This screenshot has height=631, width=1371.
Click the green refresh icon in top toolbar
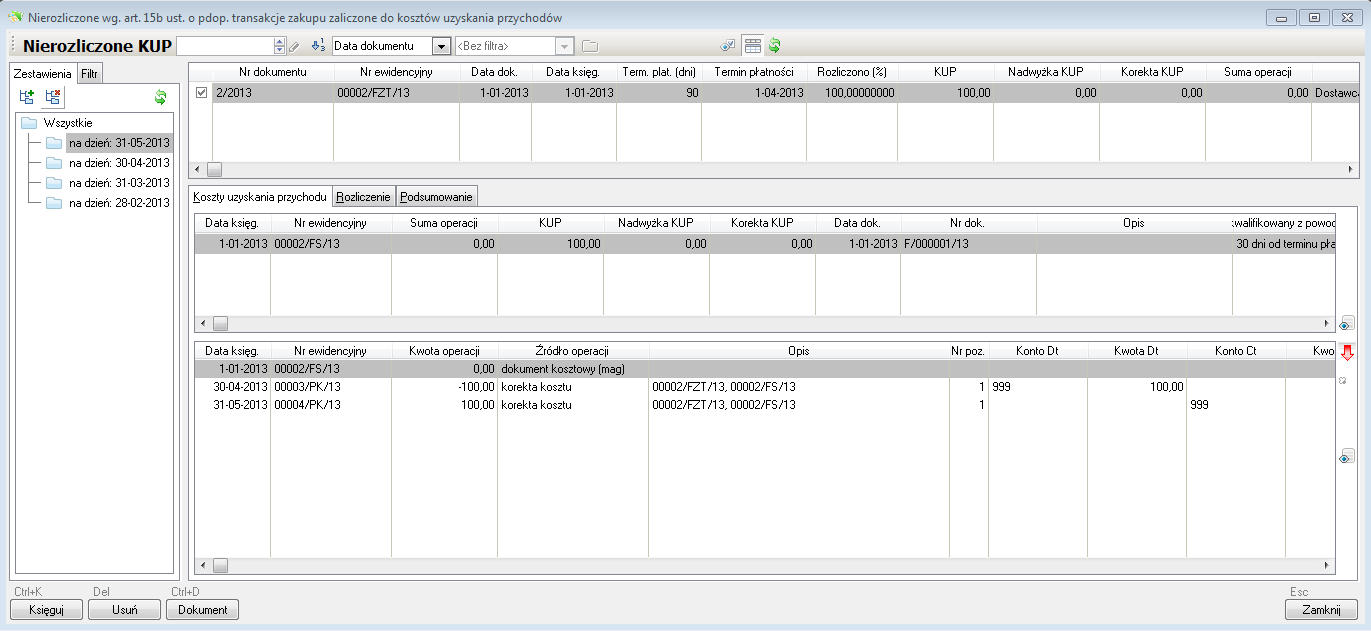[774, 46]
